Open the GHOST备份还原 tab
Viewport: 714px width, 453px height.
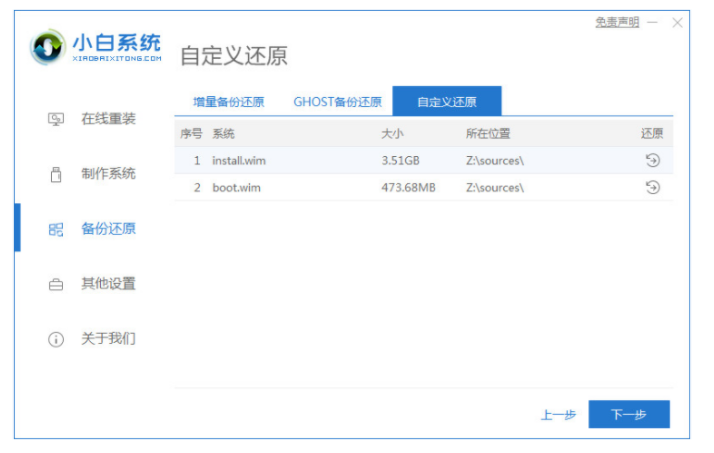click(337, 102)
